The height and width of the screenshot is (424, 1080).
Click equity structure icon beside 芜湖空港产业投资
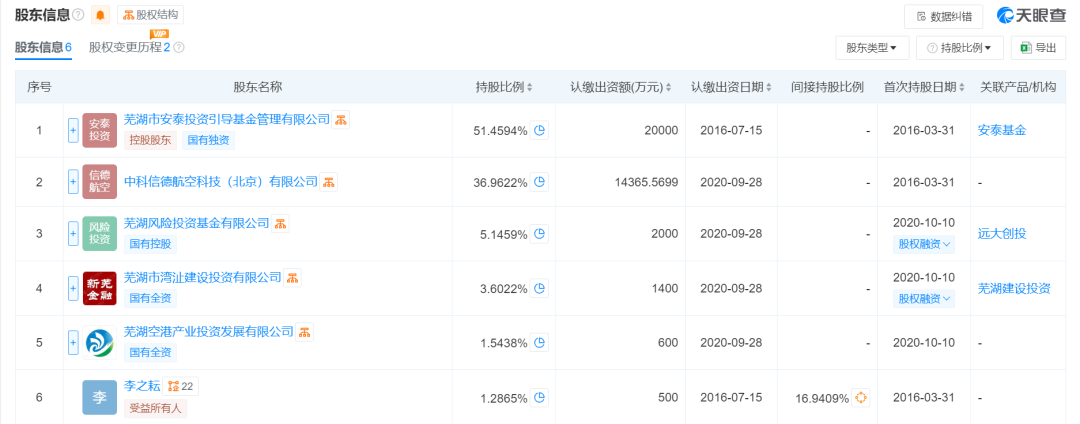pyautogui.click(x=305, y=332)
